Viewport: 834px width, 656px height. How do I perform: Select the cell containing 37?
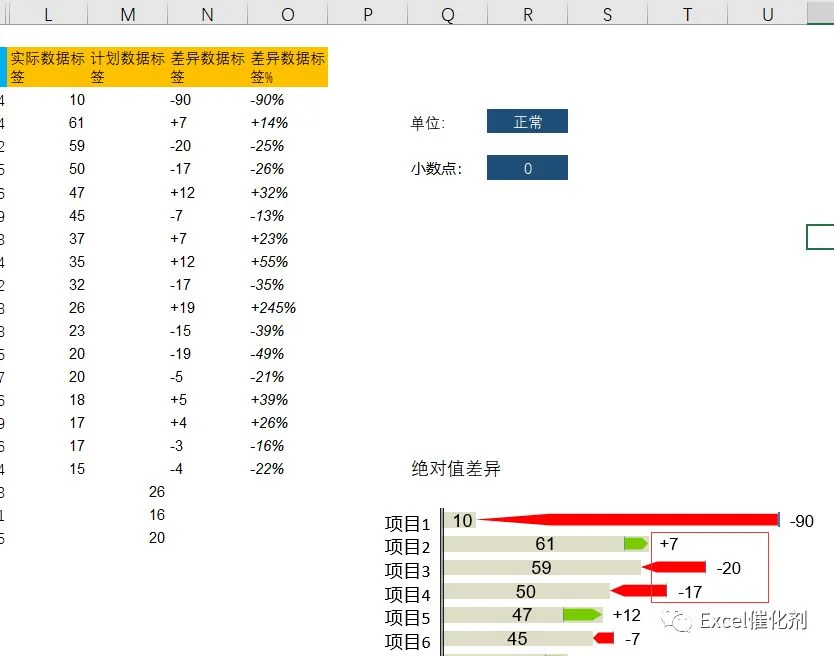(x=48, y=239)
